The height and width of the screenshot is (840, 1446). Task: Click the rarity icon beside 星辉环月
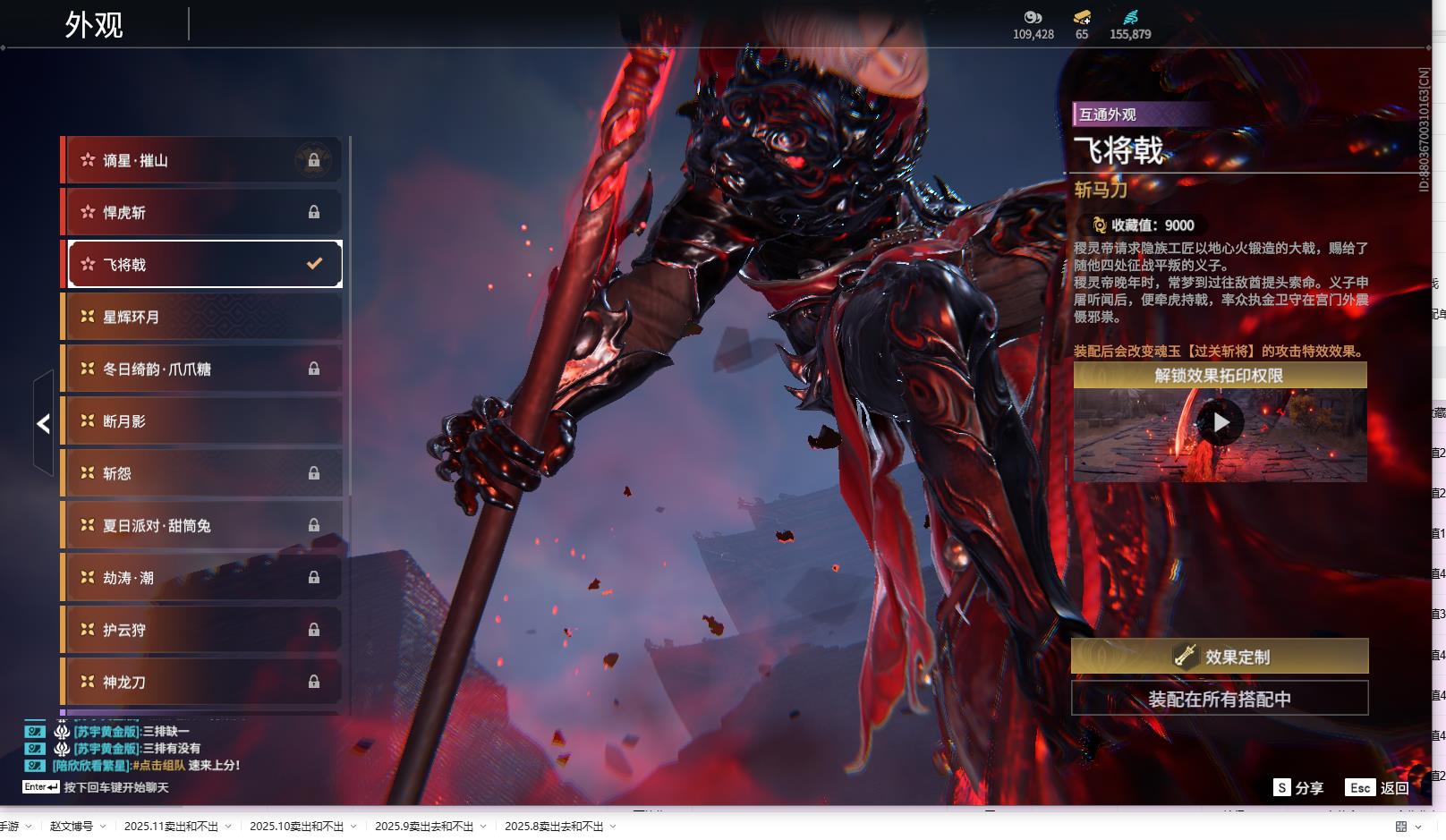point(88,317)
